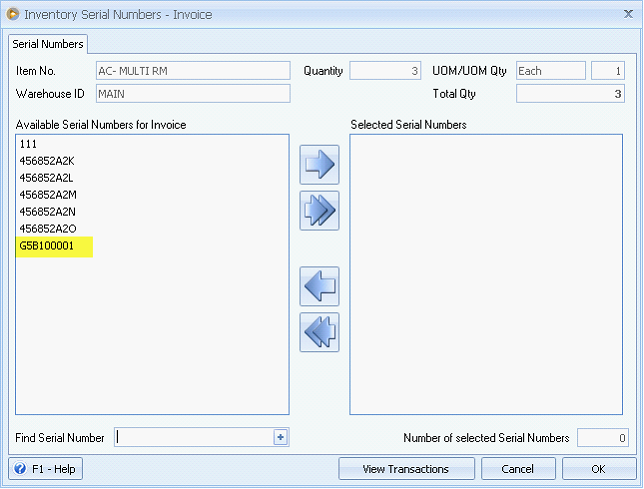644x489 pixels.
Task: Click the single right arrow to add serial
Action: click(x=320, y=165)
